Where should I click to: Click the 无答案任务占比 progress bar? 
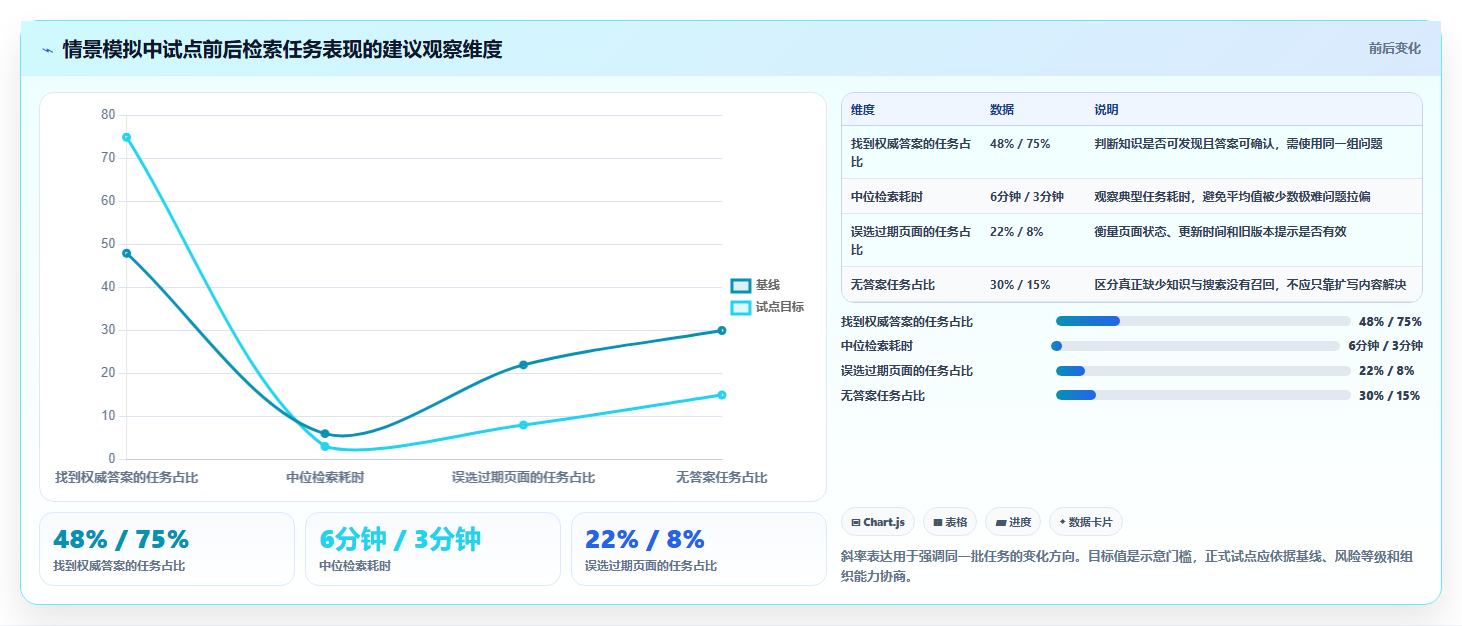pyautogui.click(x=1203, y=396)
